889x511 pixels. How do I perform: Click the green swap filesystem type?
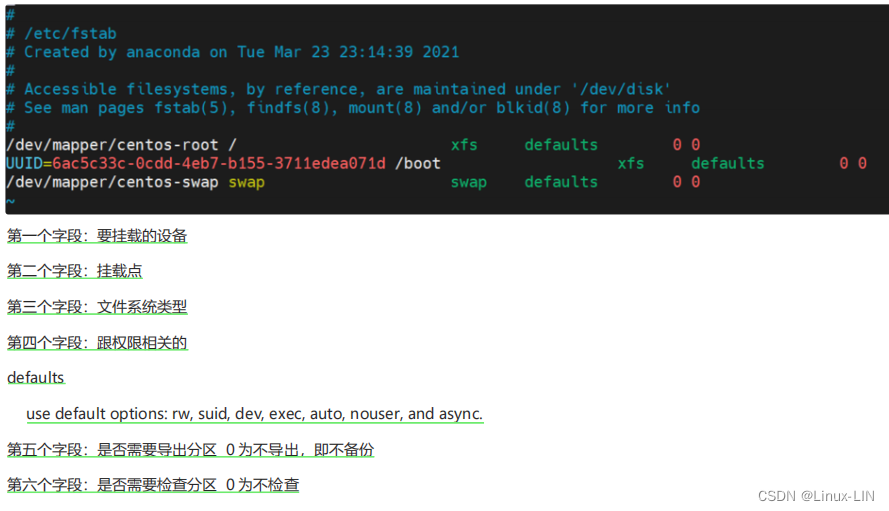(x=468, y=182)
